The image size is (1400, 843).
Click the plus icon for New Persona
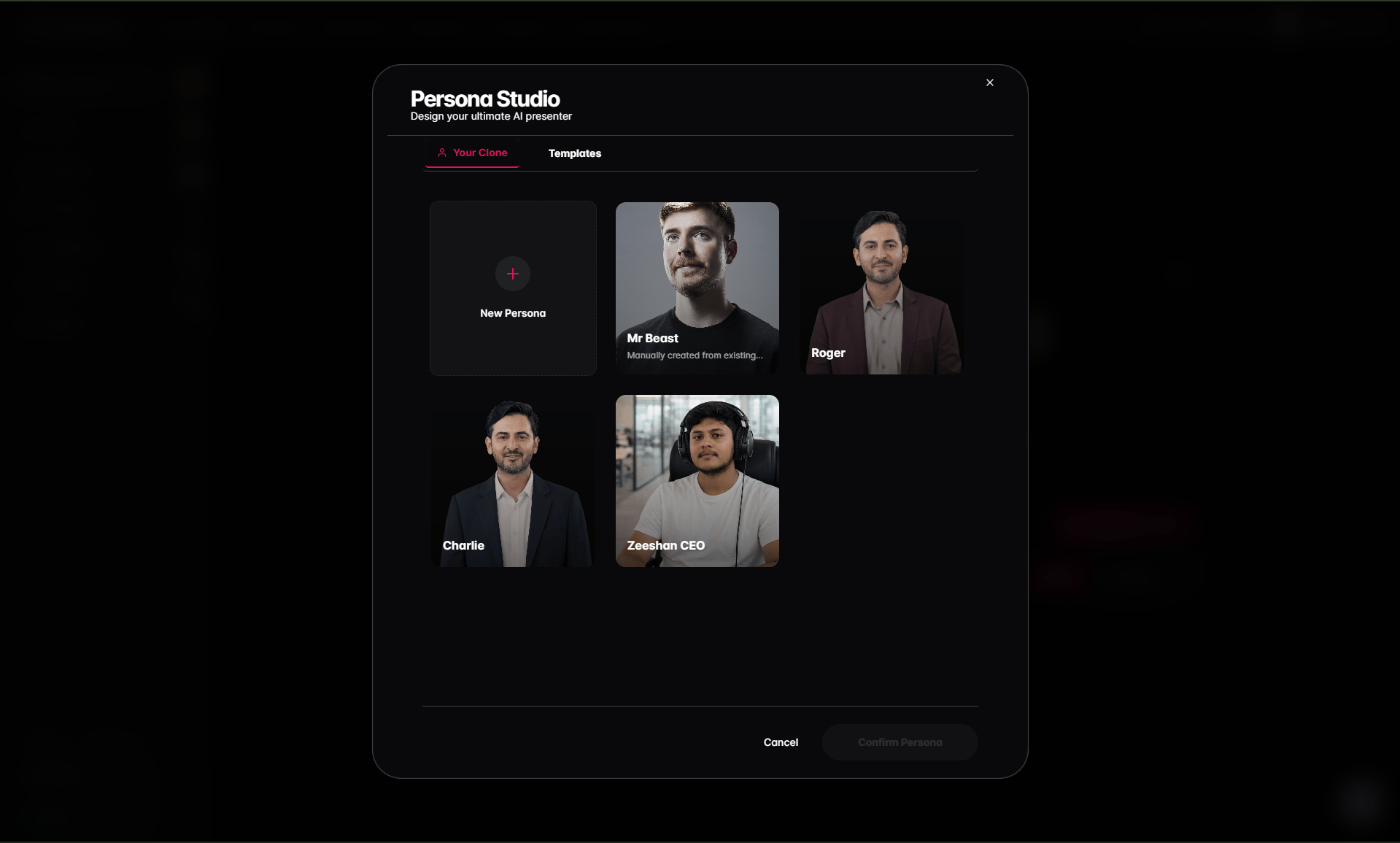[513, 274]
